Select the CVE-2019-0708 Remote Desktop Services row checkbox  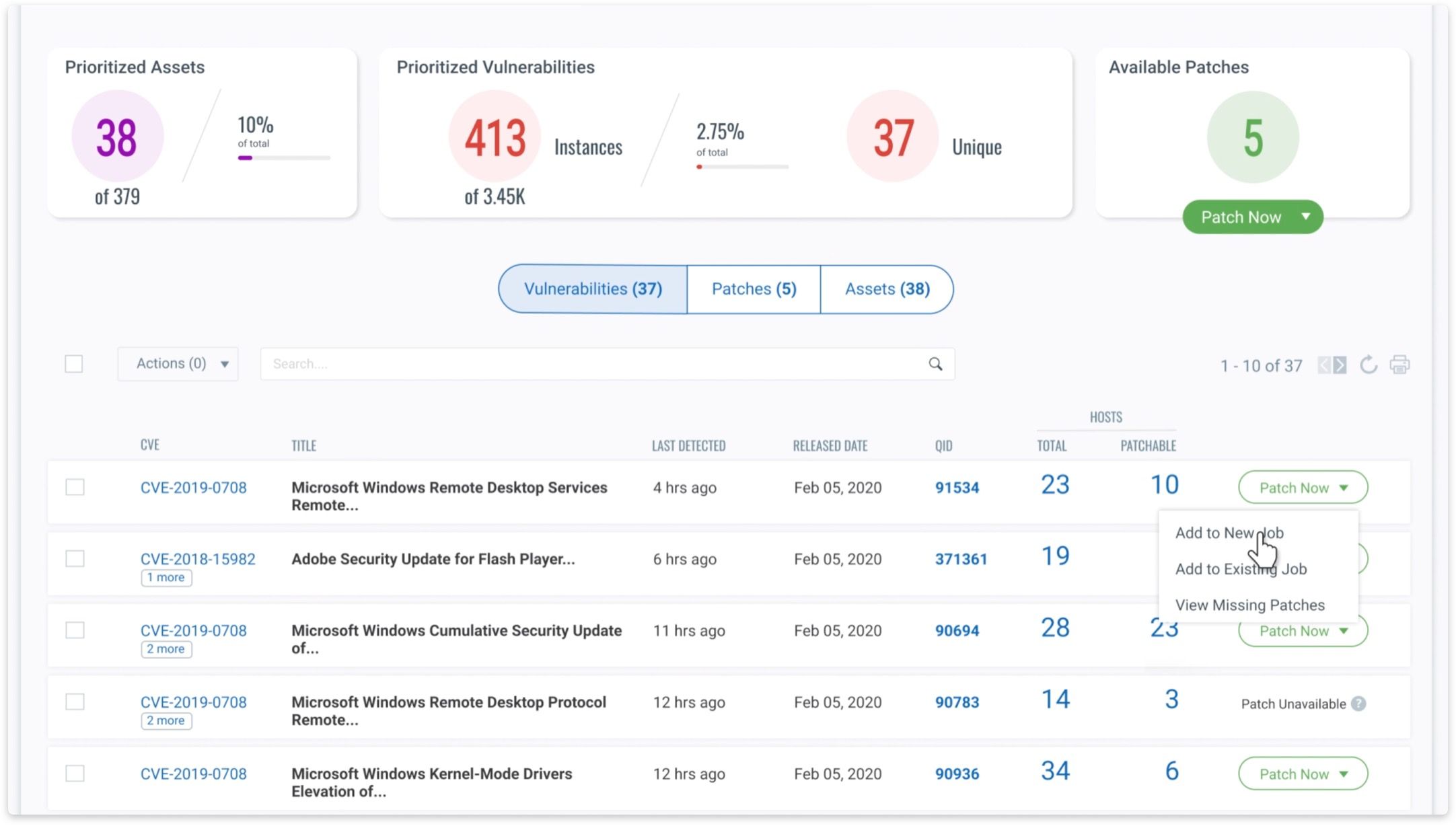click(x=74, y=487)
